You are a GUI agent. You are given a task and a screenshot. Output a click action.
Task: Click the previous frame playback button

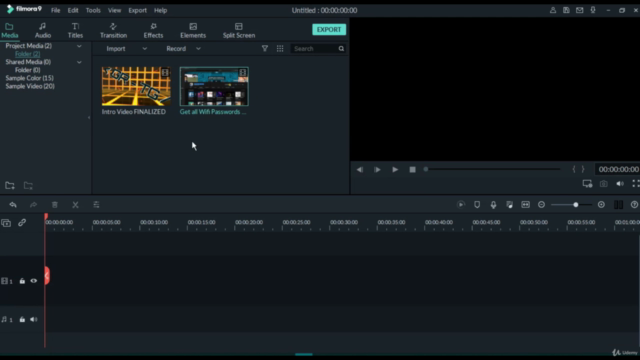tap(360, 169)
